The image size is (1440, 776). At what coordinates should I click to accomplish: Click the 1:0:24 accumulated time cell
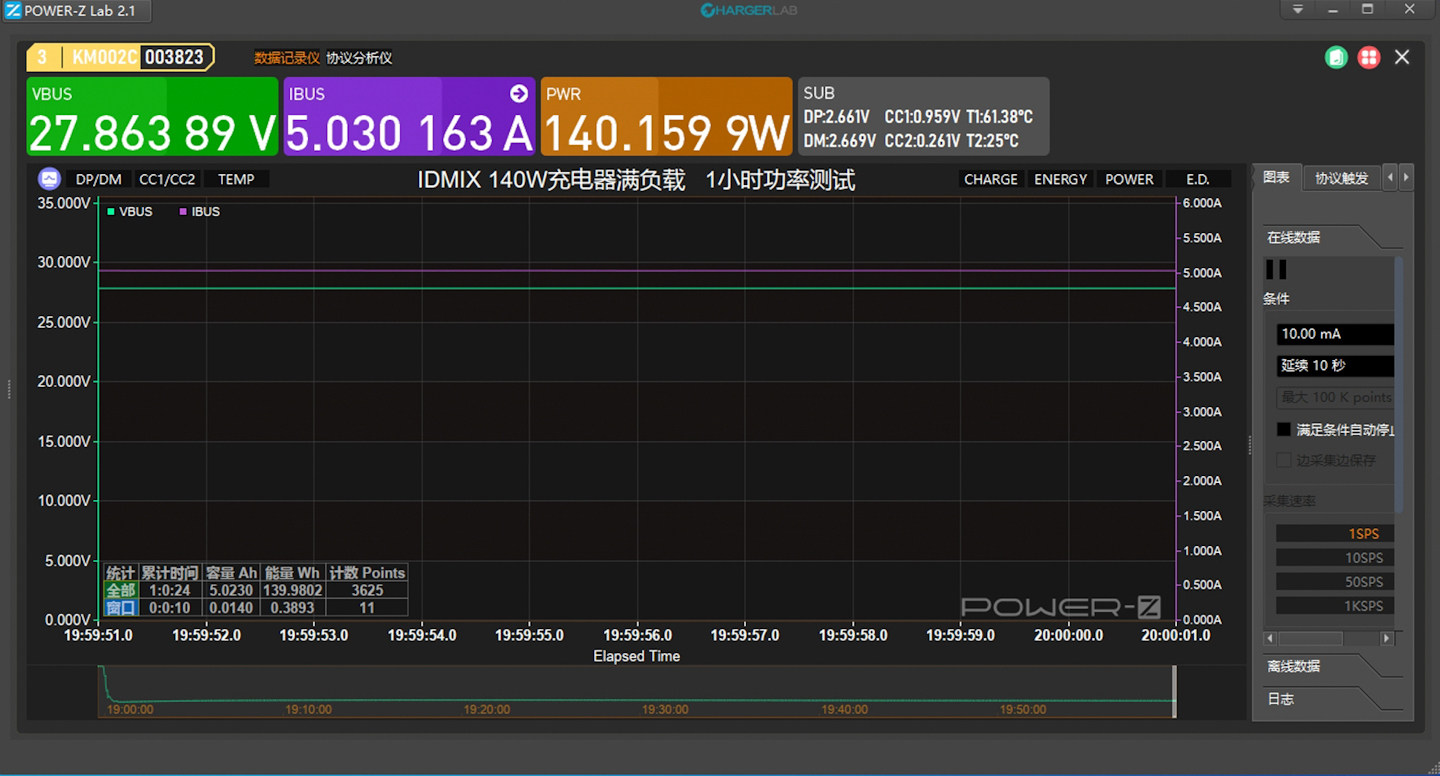pos(169,590)
